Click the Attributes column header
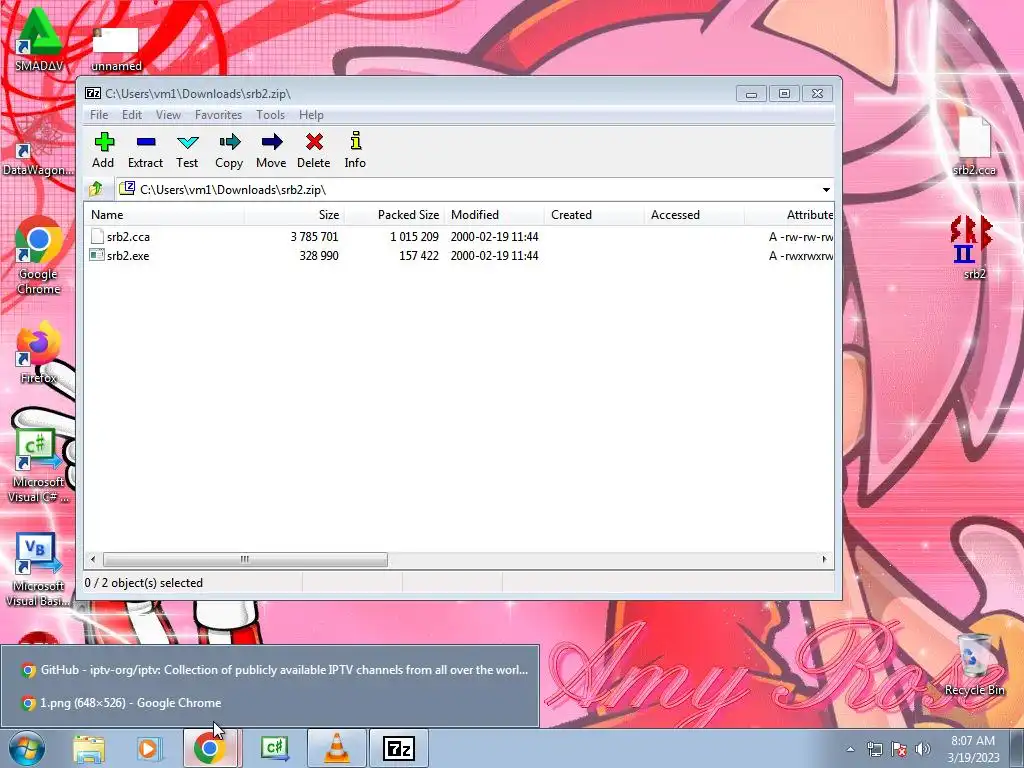 tap(789, 215)
